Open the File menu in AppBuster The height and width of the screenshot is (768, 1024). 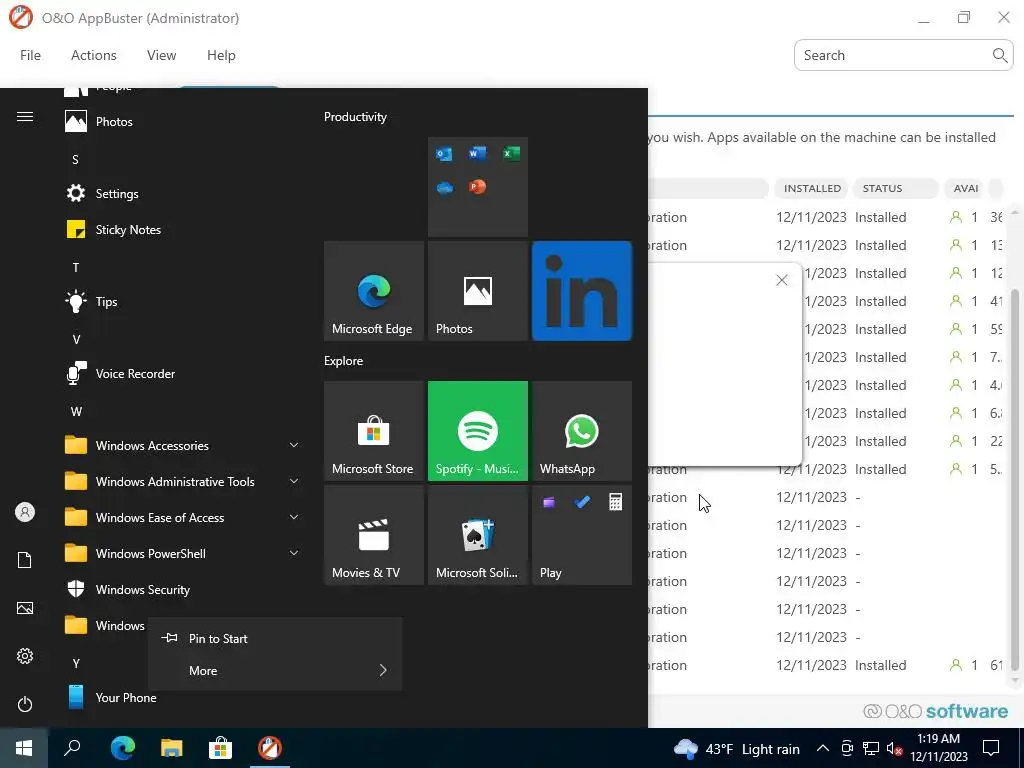(30, 56)
